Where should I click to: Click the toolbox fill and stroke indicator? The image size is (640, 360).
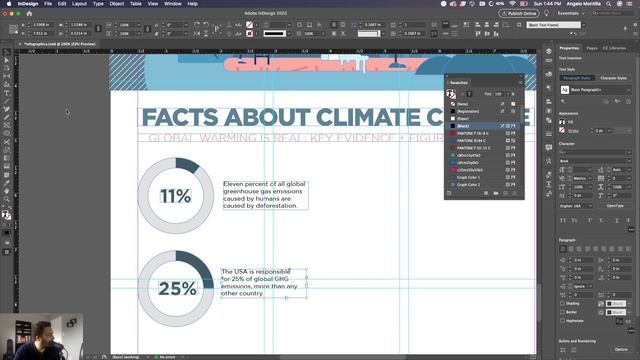[x=6, y=215]
